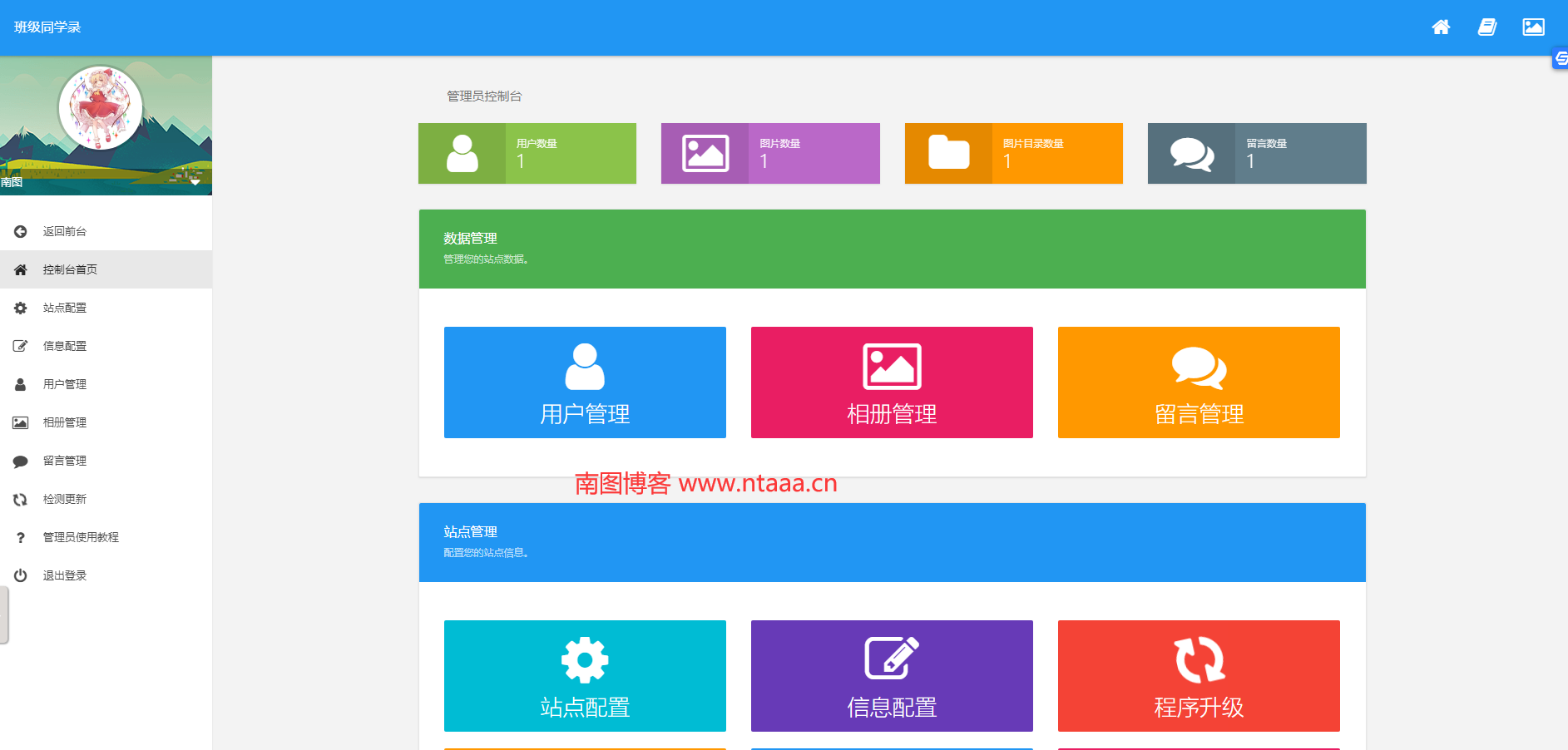Click the picture icon in top header
The image size is (1568, 750).
click(1533, 27)
